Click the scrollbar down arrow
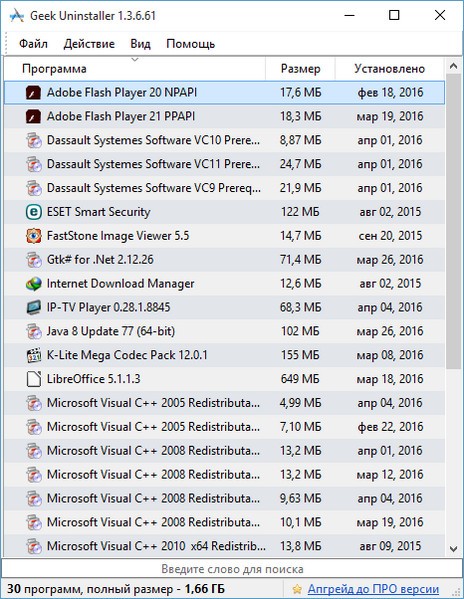 tap(453, 549)
